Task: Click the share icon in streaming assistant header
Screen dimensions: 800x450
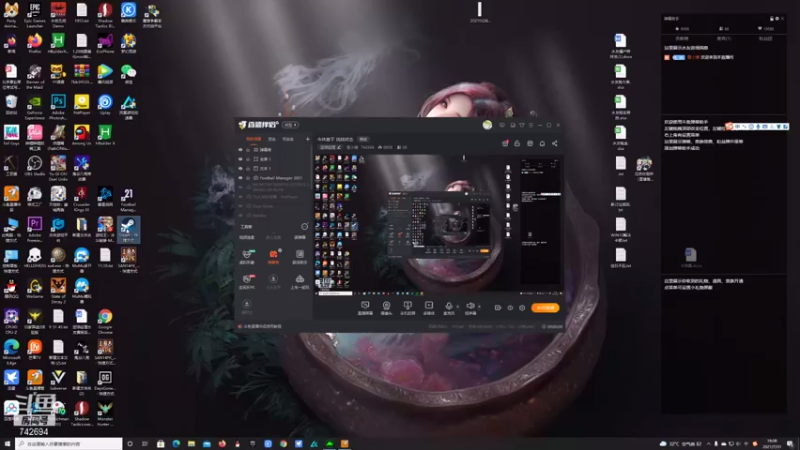Action: (555, 143)
